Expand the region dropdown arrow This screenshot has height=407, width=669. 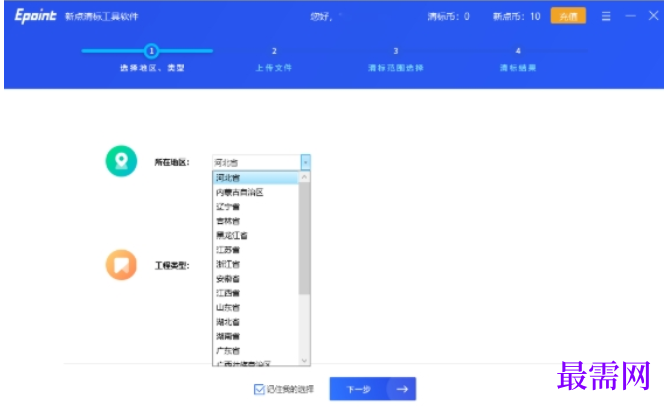305,163
